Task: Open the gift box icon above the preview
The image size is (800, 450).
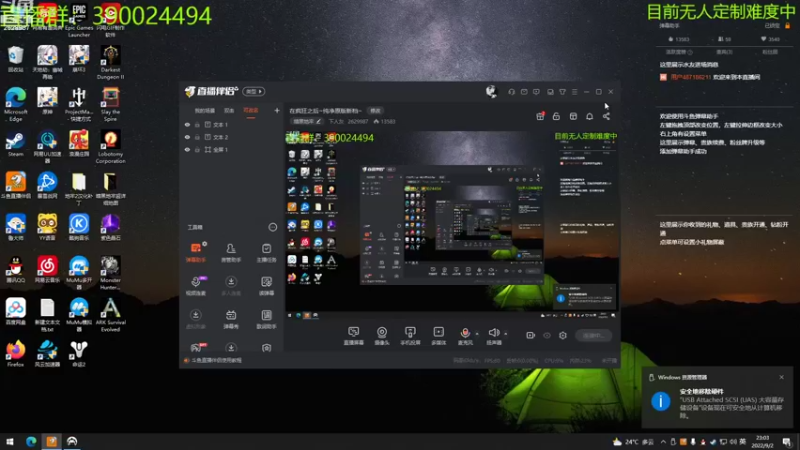Action: point(540,116)
